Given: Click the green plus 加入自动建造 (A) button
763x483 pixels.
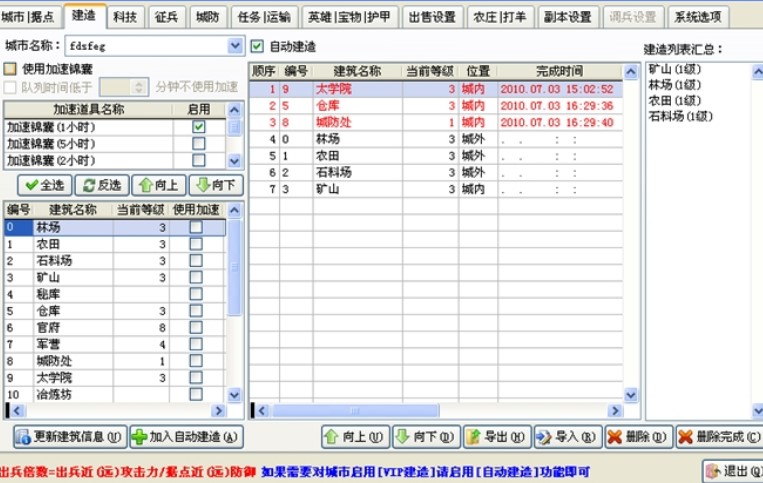Looking at the screenshot, I should pos(187,437).
